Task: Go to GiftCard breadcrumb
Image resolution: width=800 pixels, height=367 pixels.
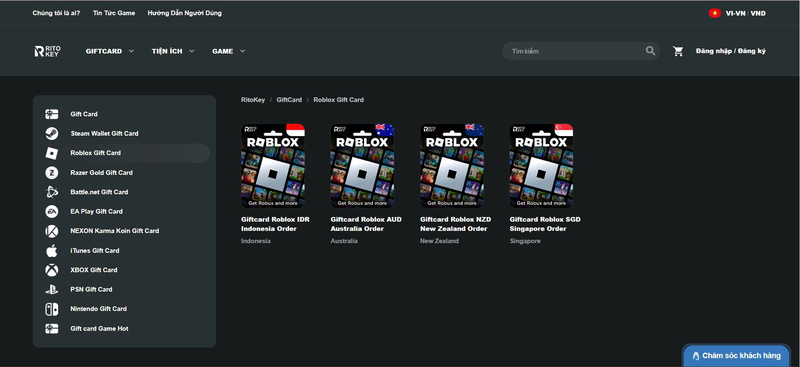Action: click(289, 100)
